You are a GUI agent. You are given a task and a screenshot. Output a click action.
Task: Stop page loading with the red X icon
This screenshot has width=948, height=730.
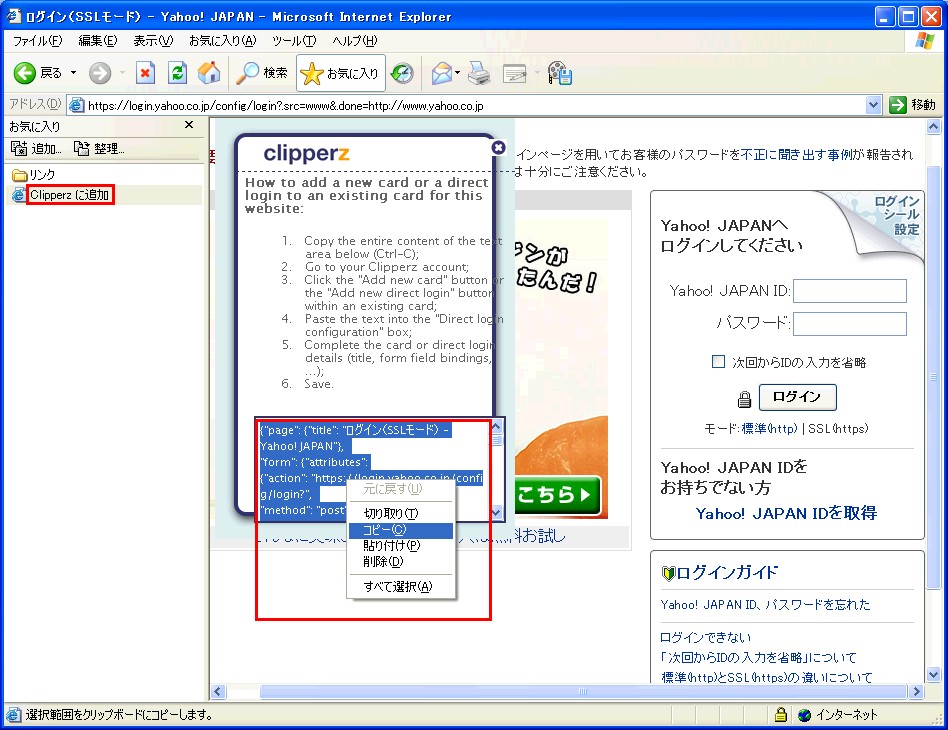tap(145, 73)
